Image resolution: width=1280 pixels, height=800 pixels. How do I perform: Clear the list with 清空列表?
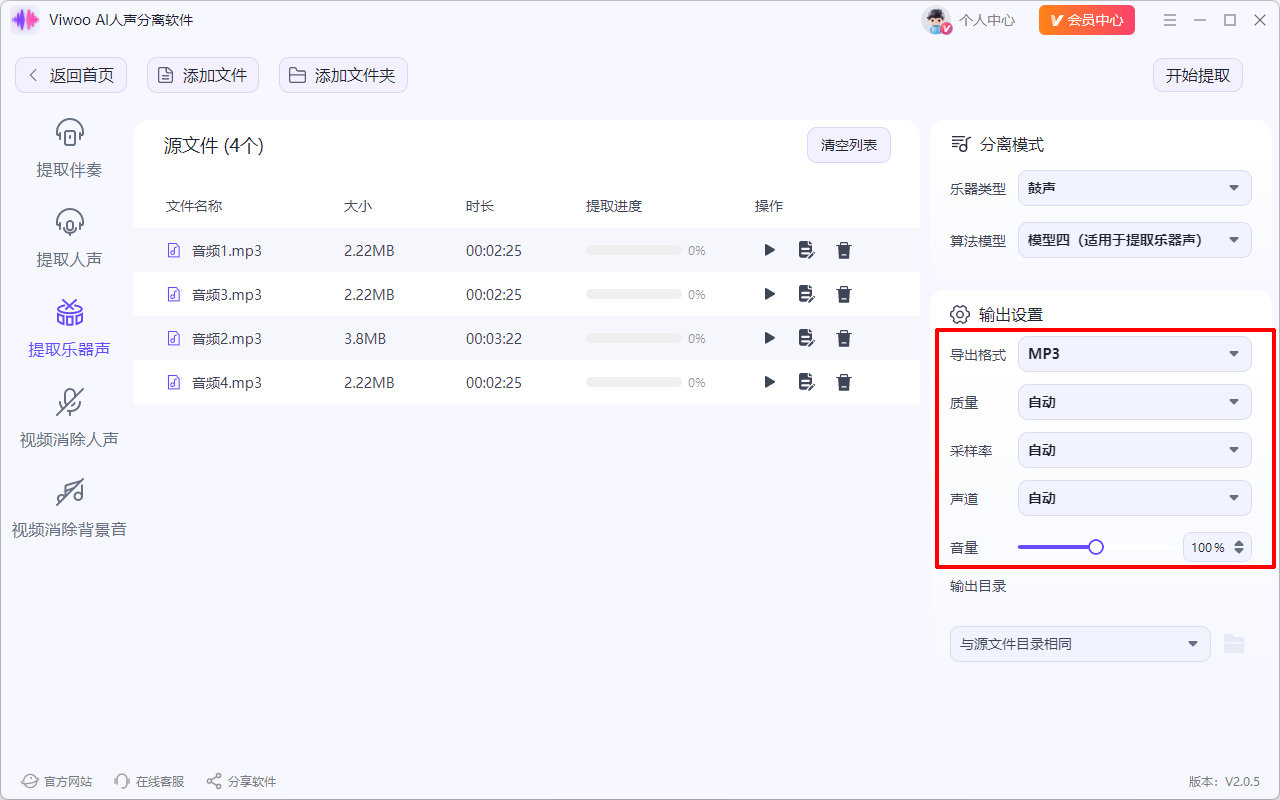pyautogui.click(x=849, y=146)
